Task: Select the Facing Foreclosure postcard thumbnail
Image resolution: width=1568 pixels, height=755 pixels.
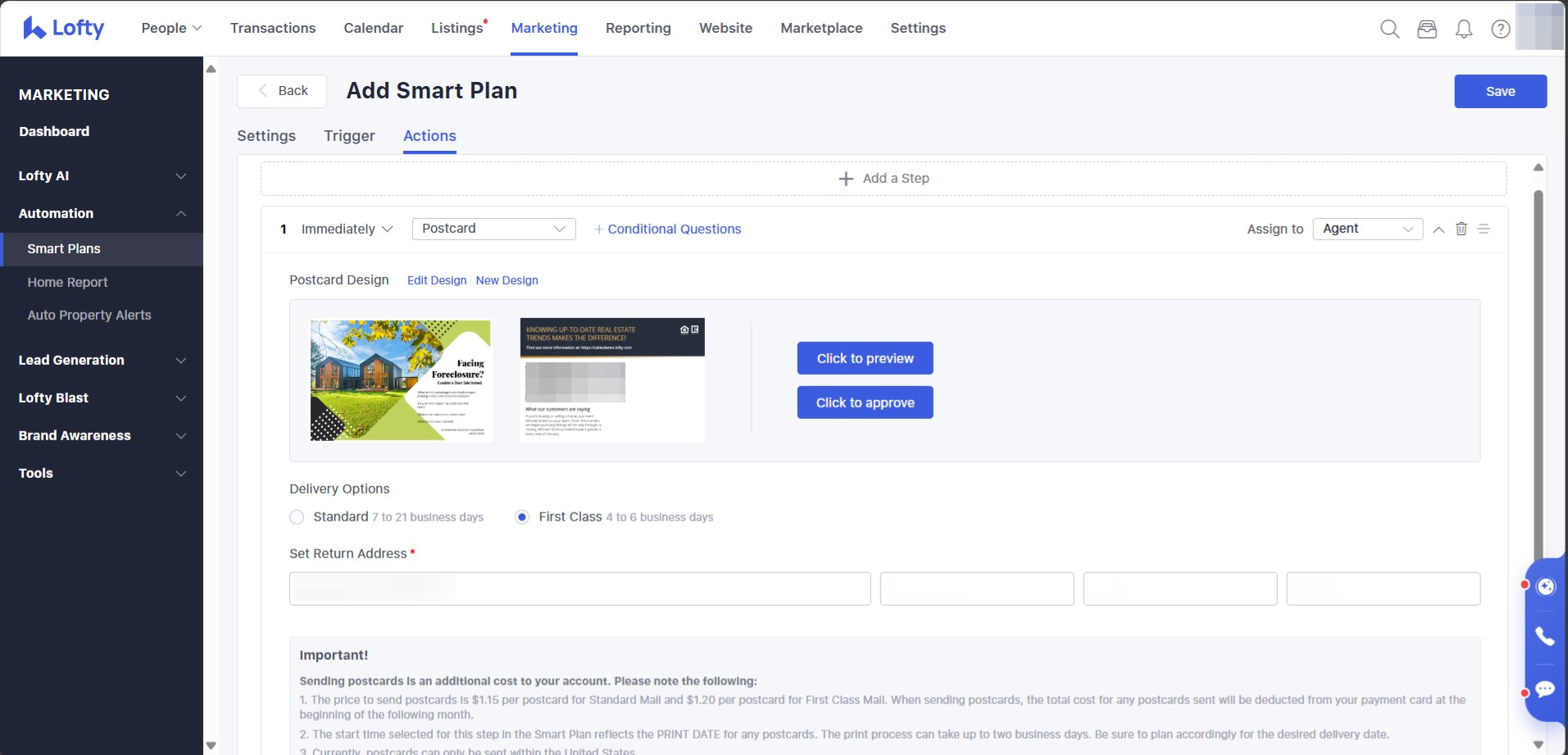Action: [x=401, y=380]
